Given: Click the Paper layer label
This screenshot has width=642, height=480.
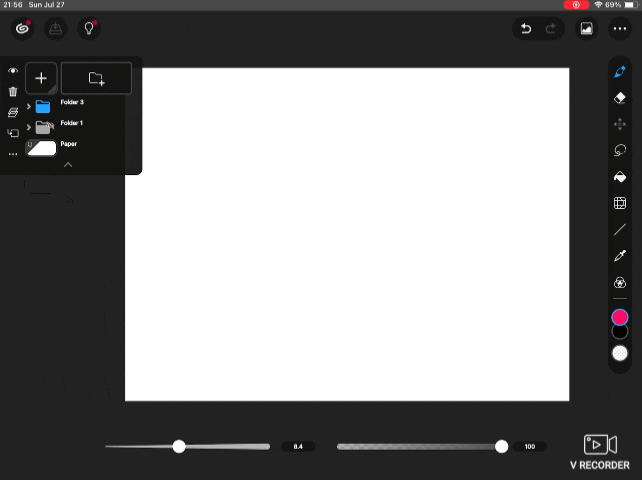Looking at the screenshot, I should point(69,144).
